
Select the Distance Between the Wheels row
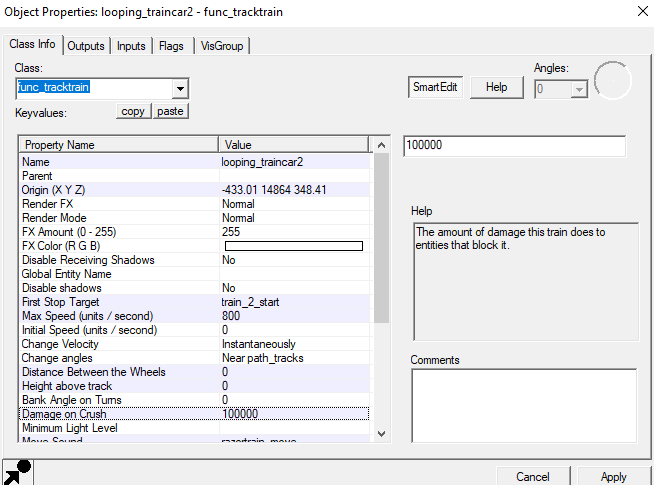click(x=194, y=372)
